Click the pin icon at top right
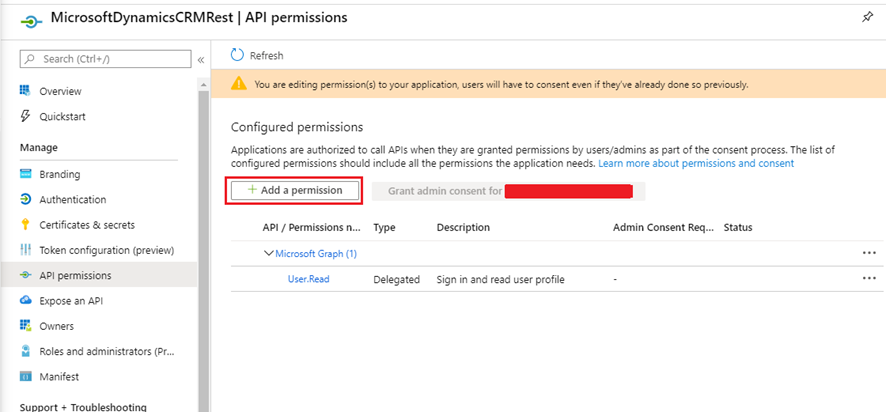This screenshot has height=412, width=886. point(865,17)
